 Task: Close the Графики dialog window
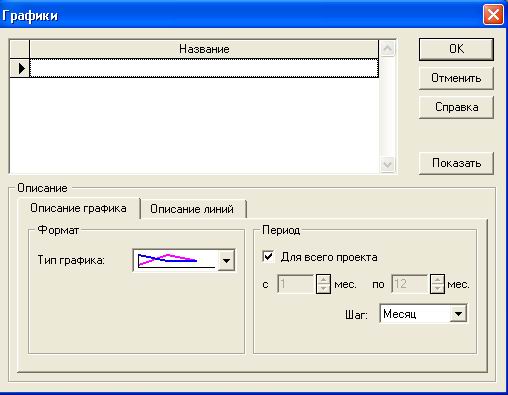tap(493, 15)
